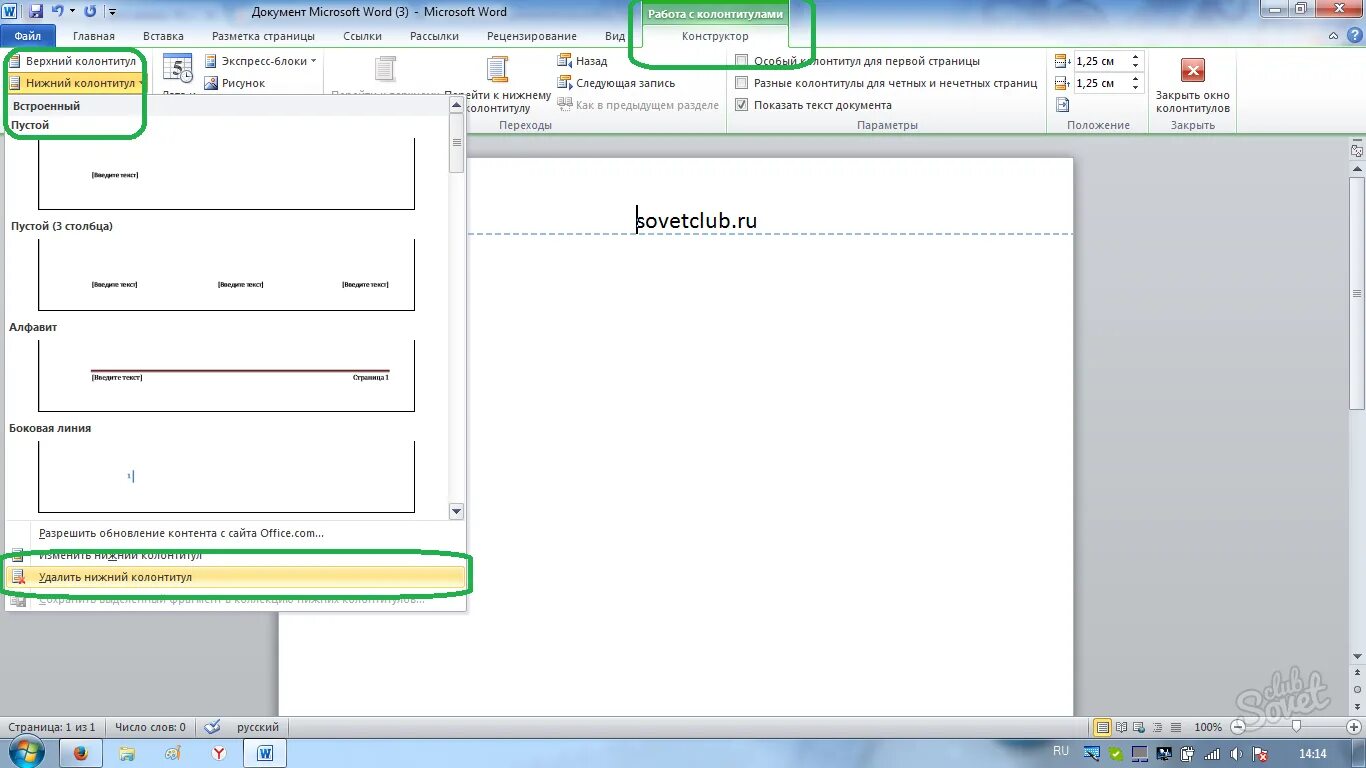
Task: Click insert alignment tab icon in Положение
Action: [1062, 105]
